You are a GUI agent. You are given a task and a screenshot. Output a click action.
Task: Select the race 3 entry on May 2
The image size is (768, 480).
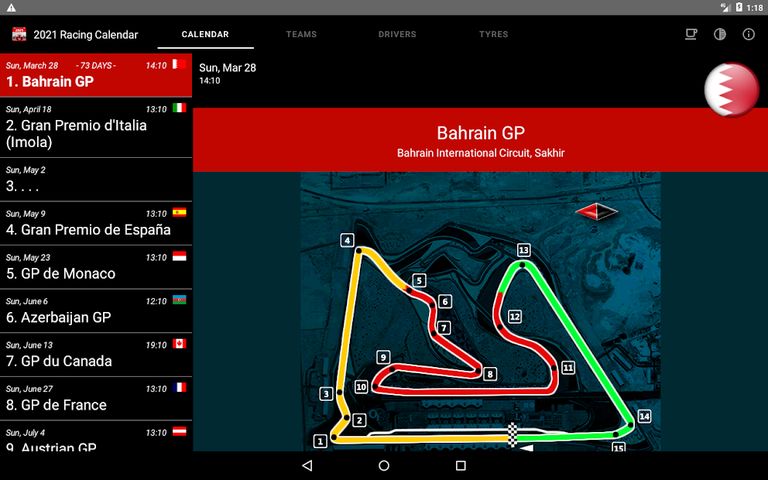click(96, 179)
